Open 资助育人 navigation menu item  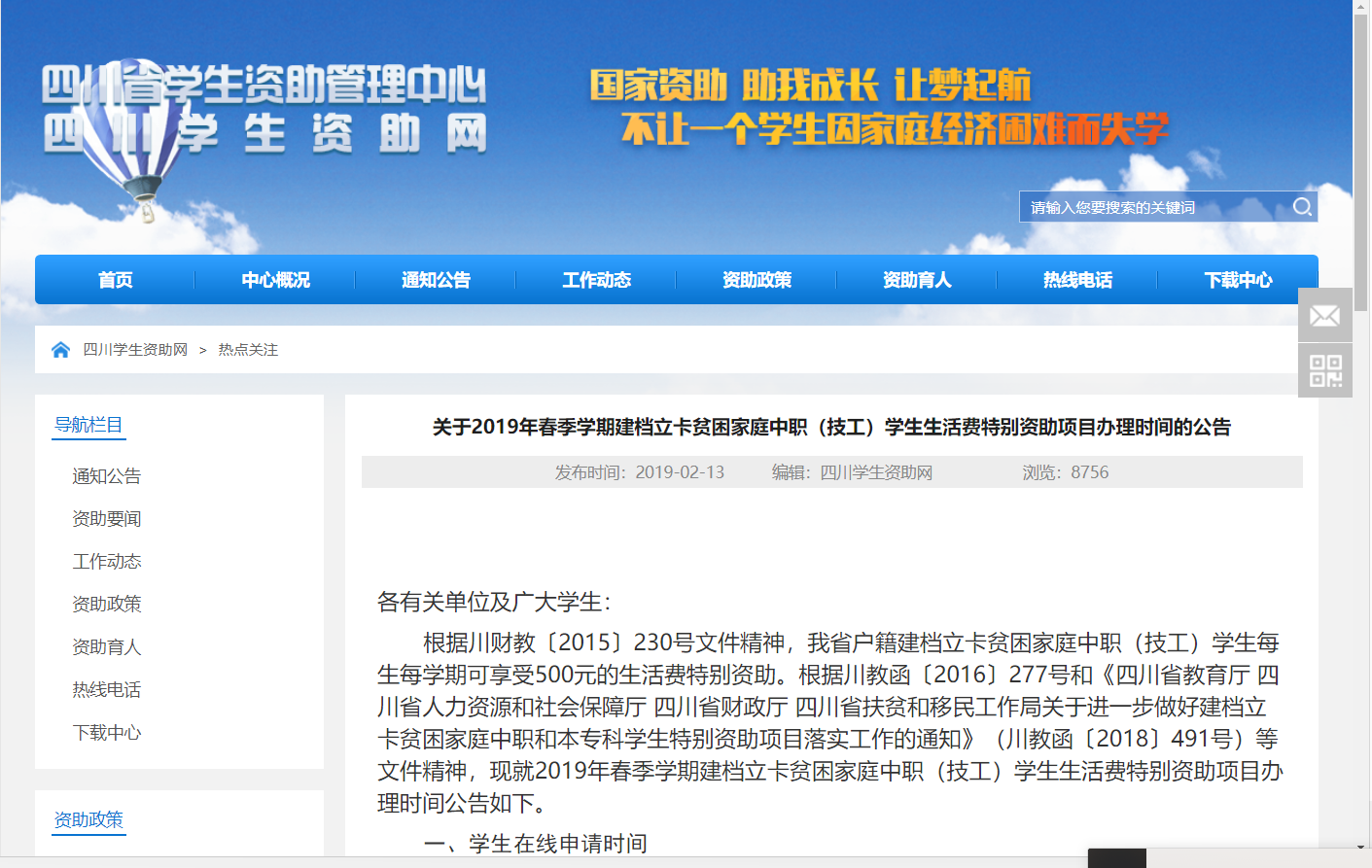917,280
